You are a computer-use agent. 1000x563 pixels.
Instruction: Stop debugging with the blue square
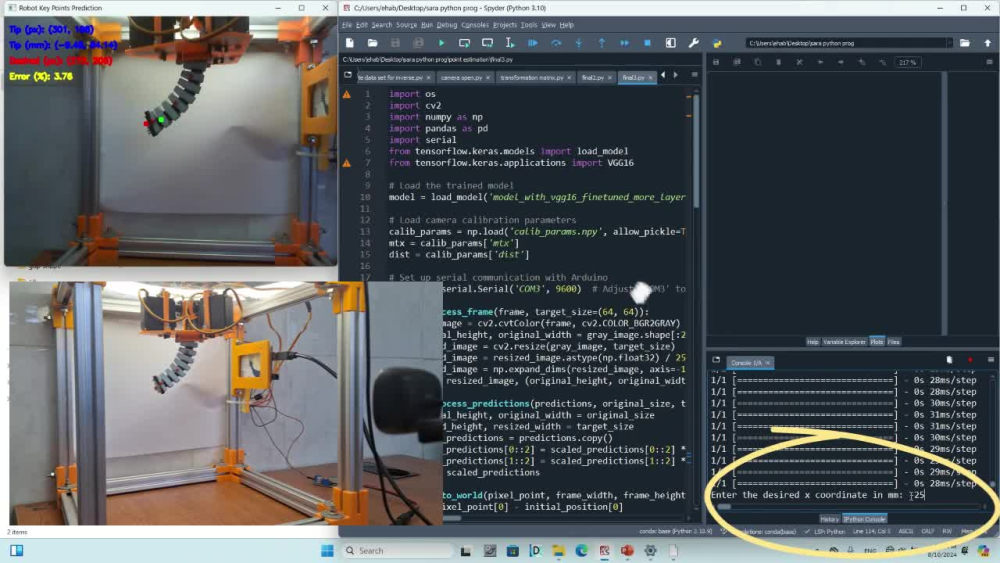point(647,43)
